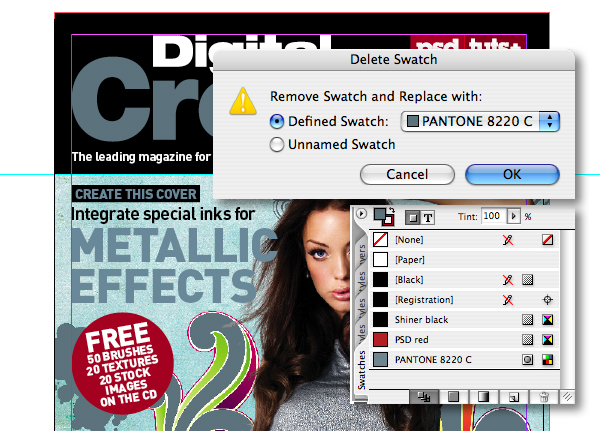Click non-editable pencil icon on [Registration] row
The image size is (600, 431).
pyautogui.click(x=507, y=300)
